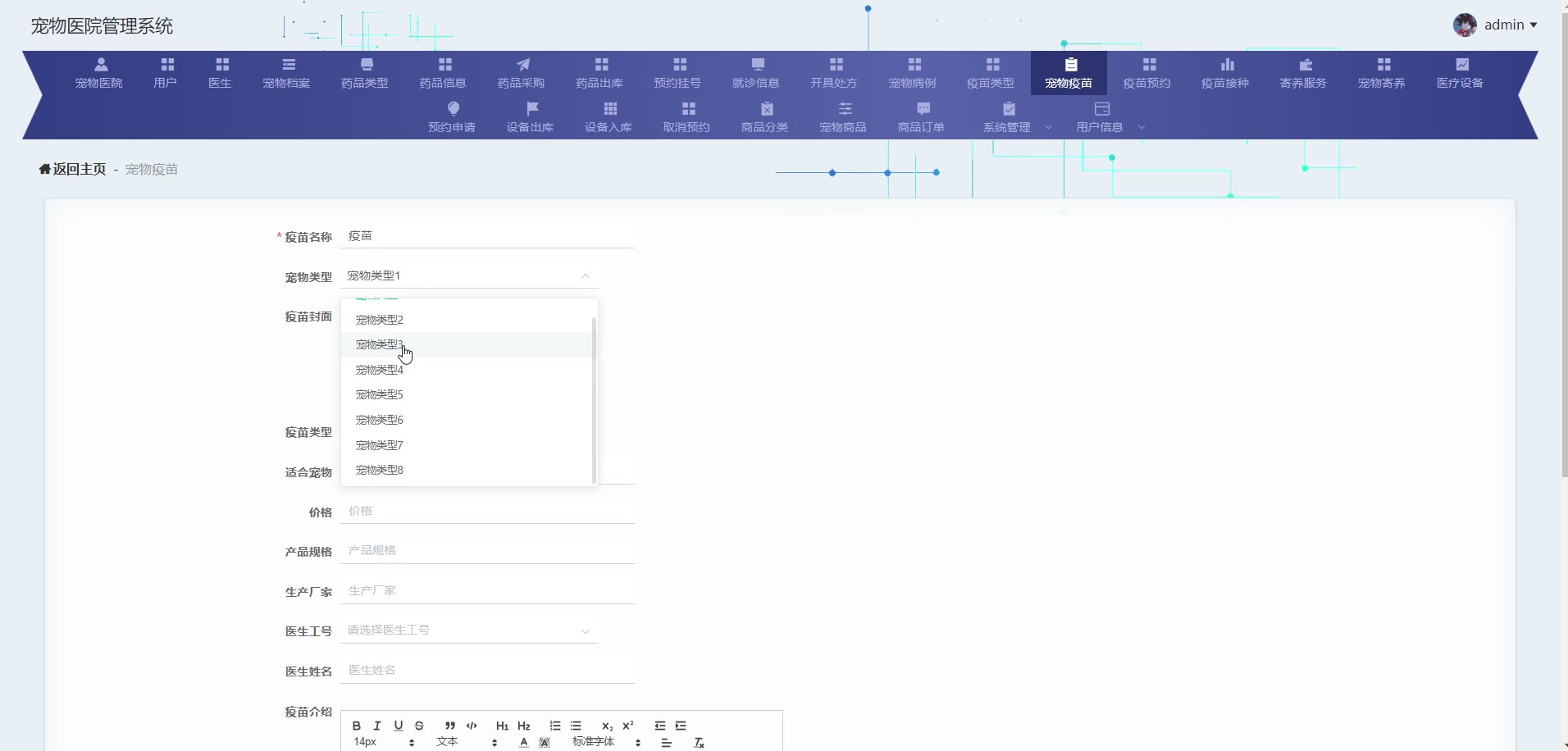The image size is (1568, 751).
Task: Open the 文本 heading style dropdown
Action: point(467,742)
